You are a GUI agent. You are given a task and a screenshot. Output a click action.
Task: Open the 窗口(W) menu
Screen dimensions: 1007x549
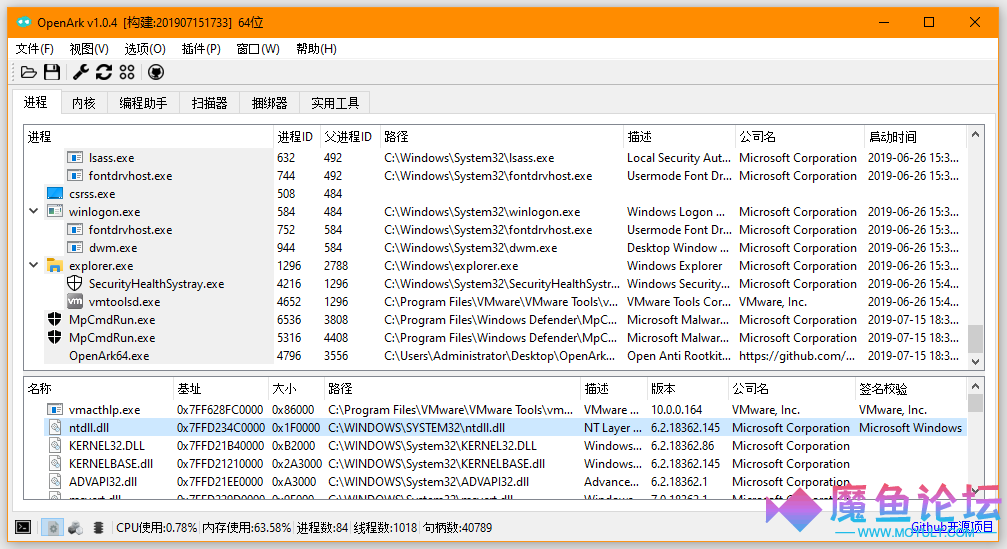[x=258, y=49]
